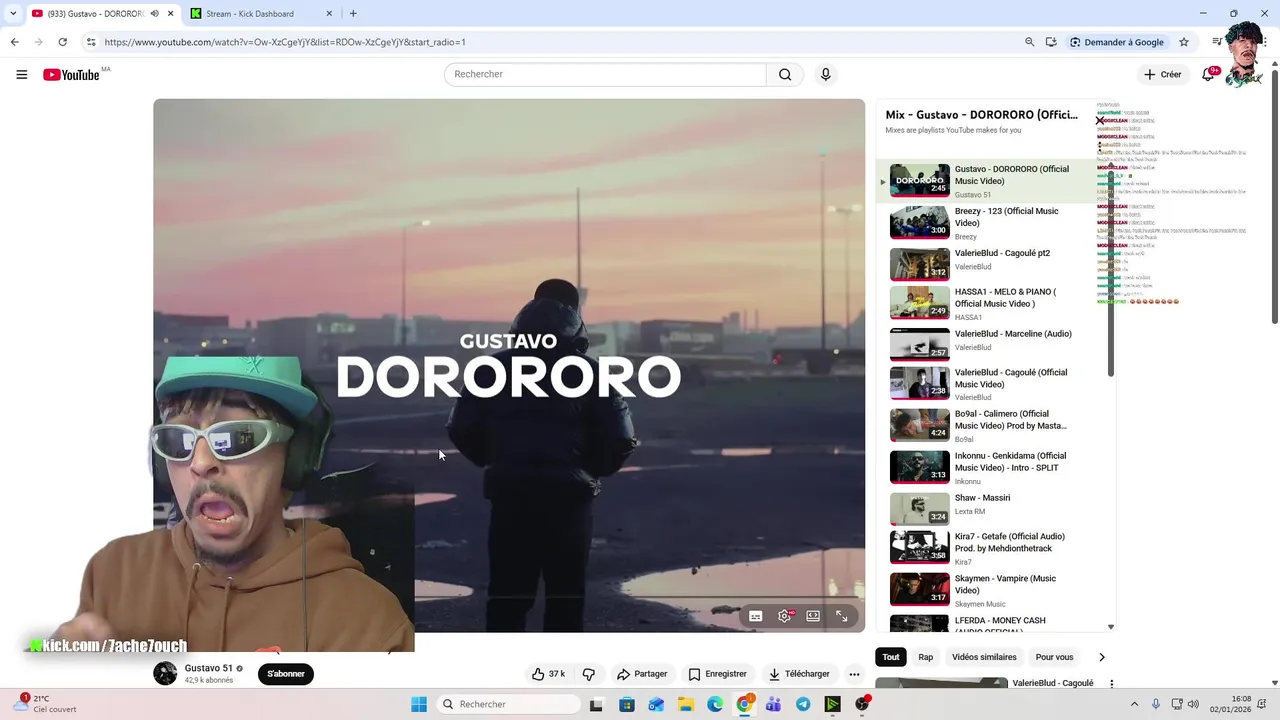1280x720 pixels.
Task: Start voice search with the microphone
Action: [x=825, y=74]
